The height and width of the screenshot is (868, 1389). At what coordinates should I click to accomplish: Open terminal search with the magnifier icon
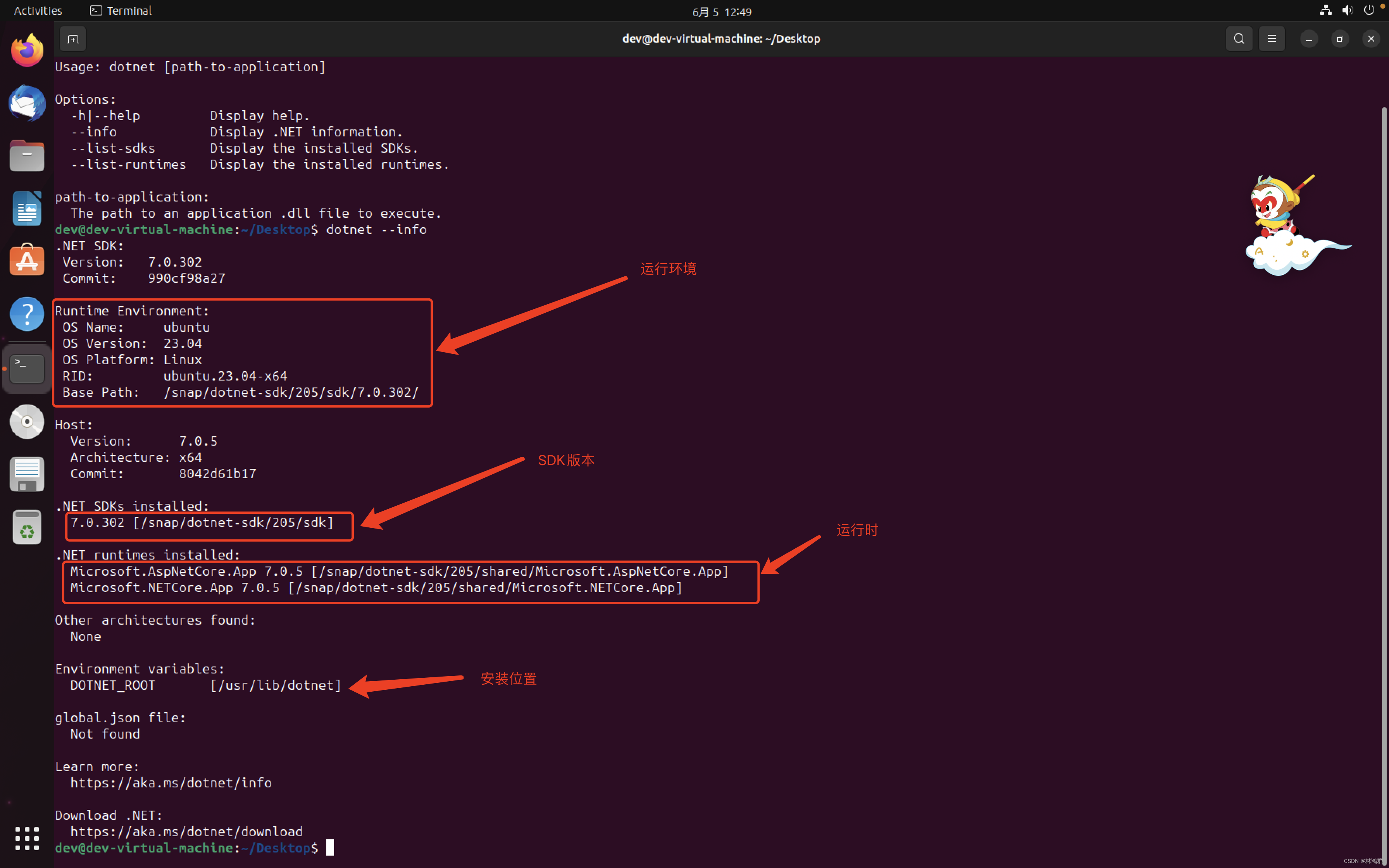(x=1239, y=38)
